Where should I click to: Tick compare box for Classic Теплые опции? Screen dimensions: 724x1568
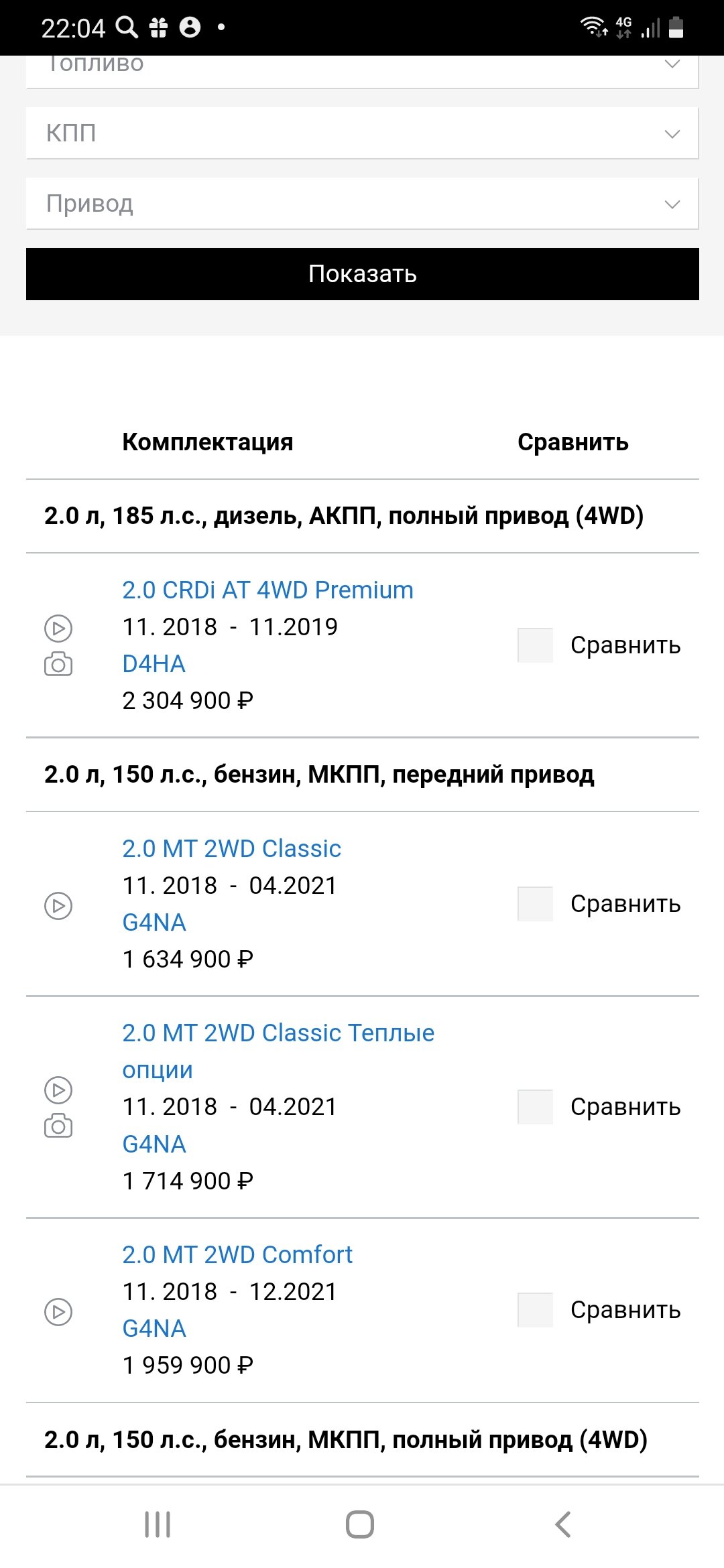coord(535,1107)
